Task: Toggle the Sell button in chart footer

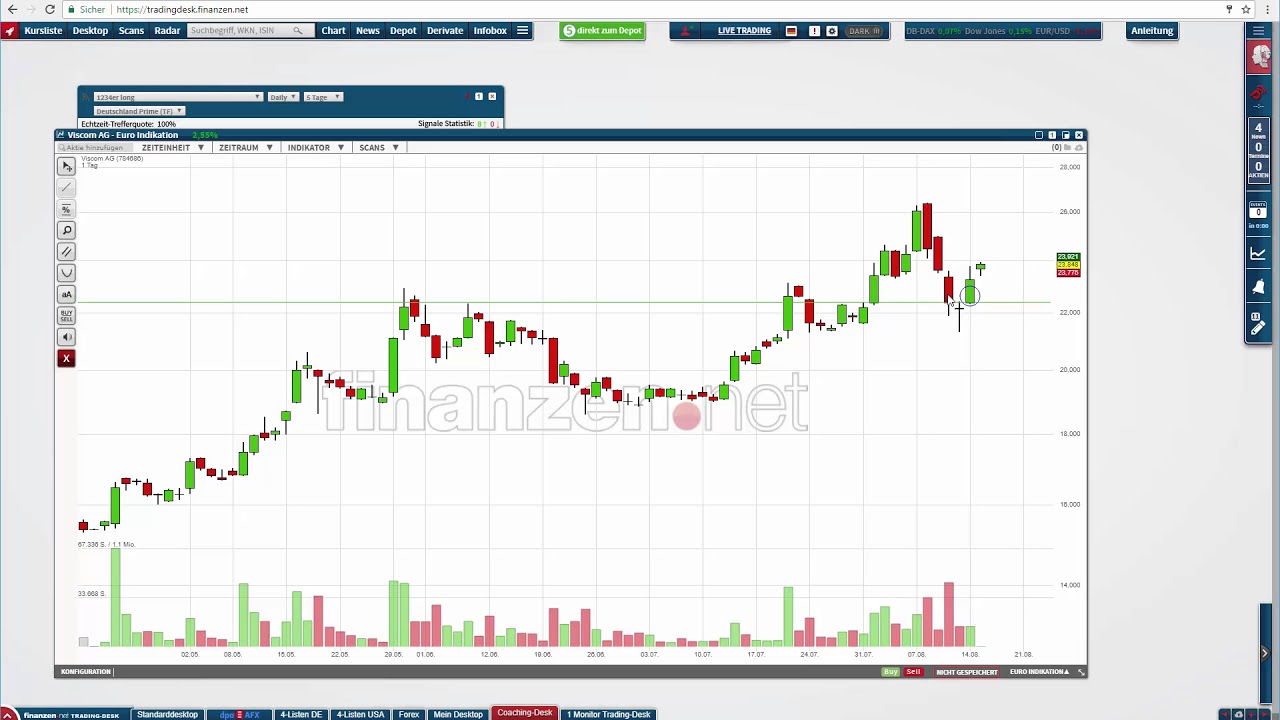Action: pyautogui.click(x=913, y=672)
